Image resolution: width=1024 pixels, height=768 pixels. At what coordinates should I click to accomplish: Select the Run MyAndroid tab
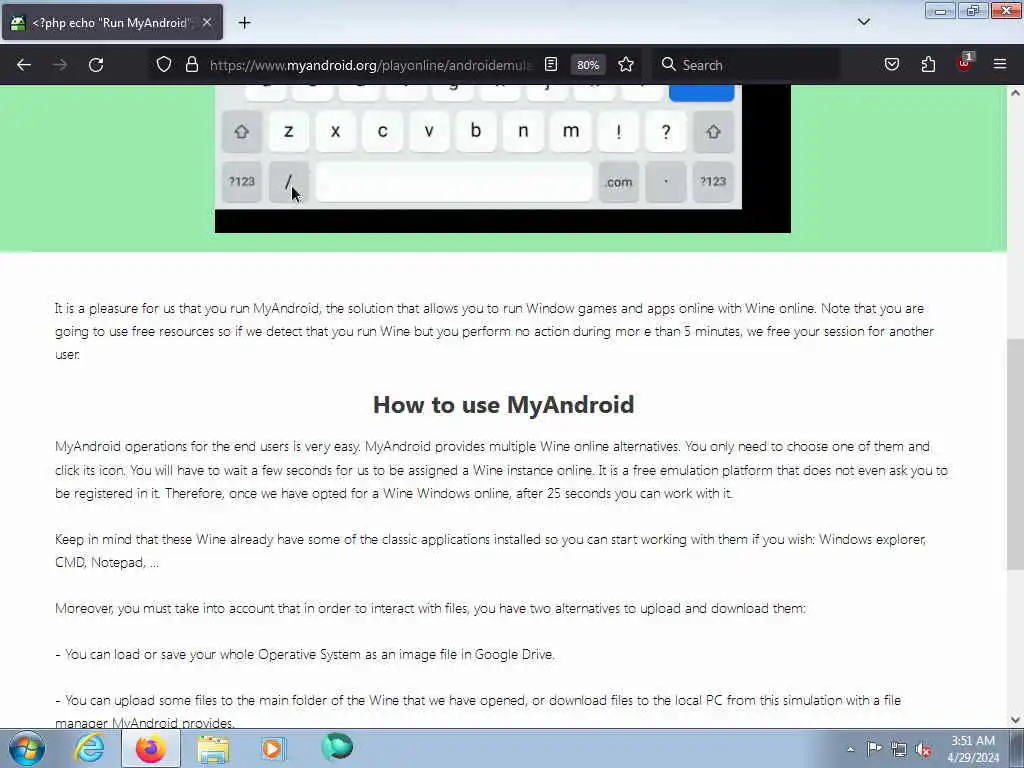[112, 23]
